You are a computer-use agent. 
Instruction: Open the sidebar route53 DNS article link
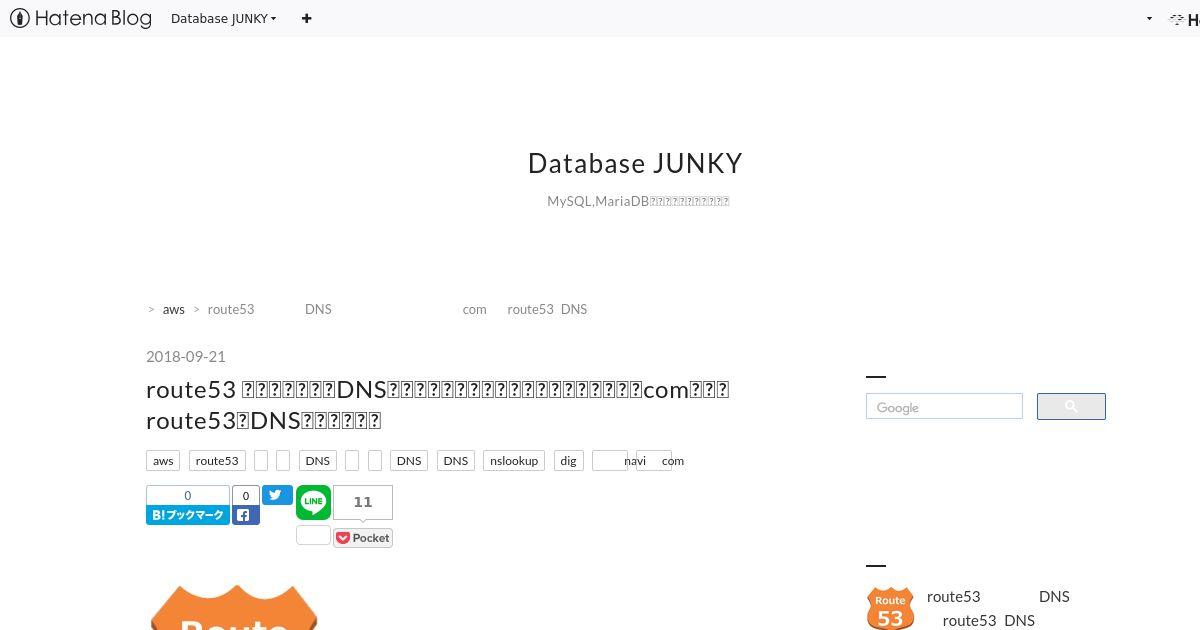(x=998, y=608)
